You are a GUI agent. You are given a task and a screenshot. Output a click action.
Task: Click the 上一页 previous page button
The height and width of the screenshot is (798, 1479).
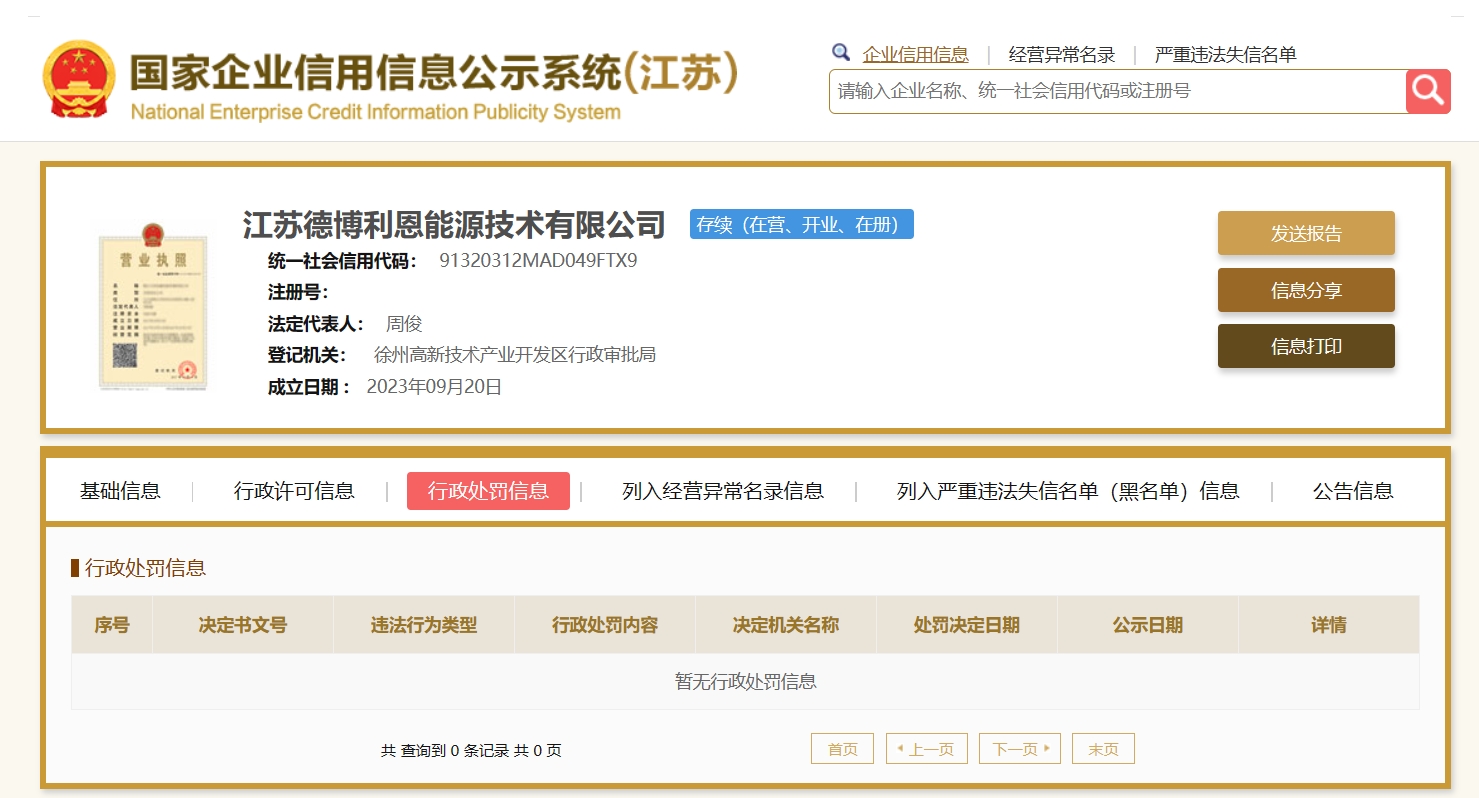click(x=927, y=749)
